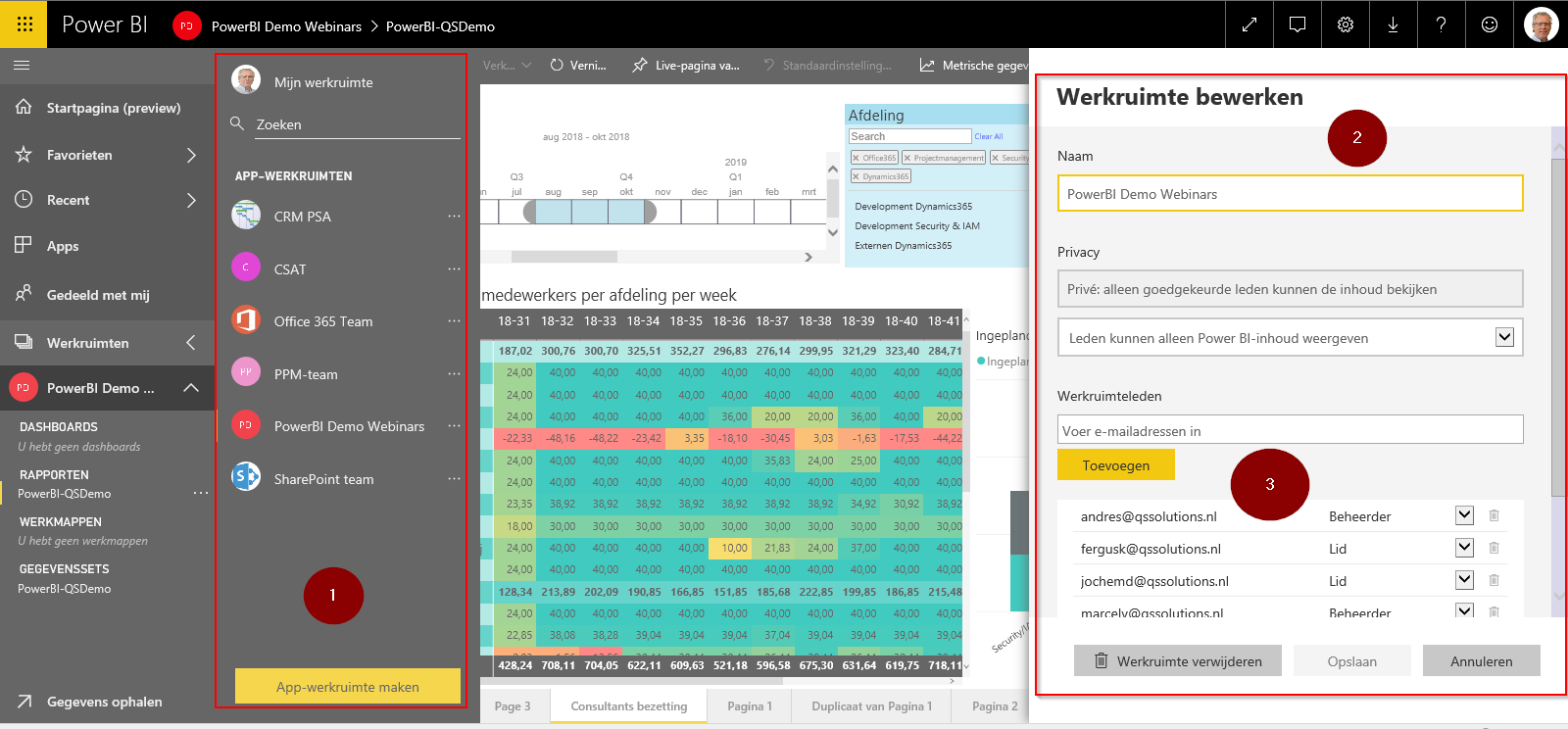Open Metrische gegevens toolbar item
Viewport: 1568px width, 729px height.
(973, 66)
